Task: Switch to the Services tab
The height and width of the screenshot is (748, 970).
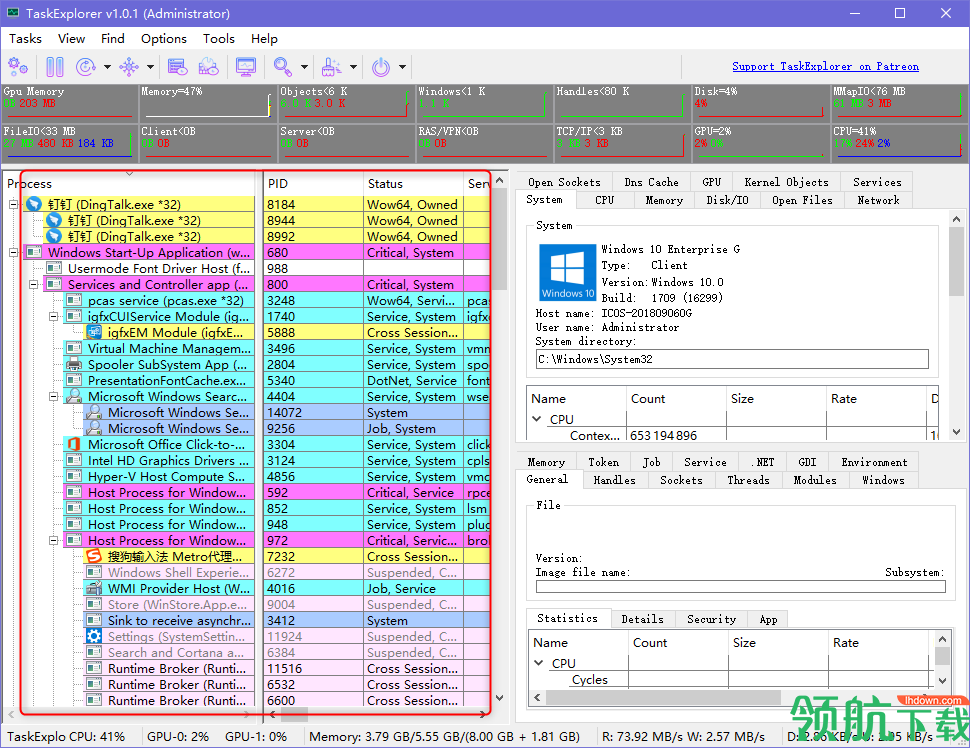Action: (877, 182)
